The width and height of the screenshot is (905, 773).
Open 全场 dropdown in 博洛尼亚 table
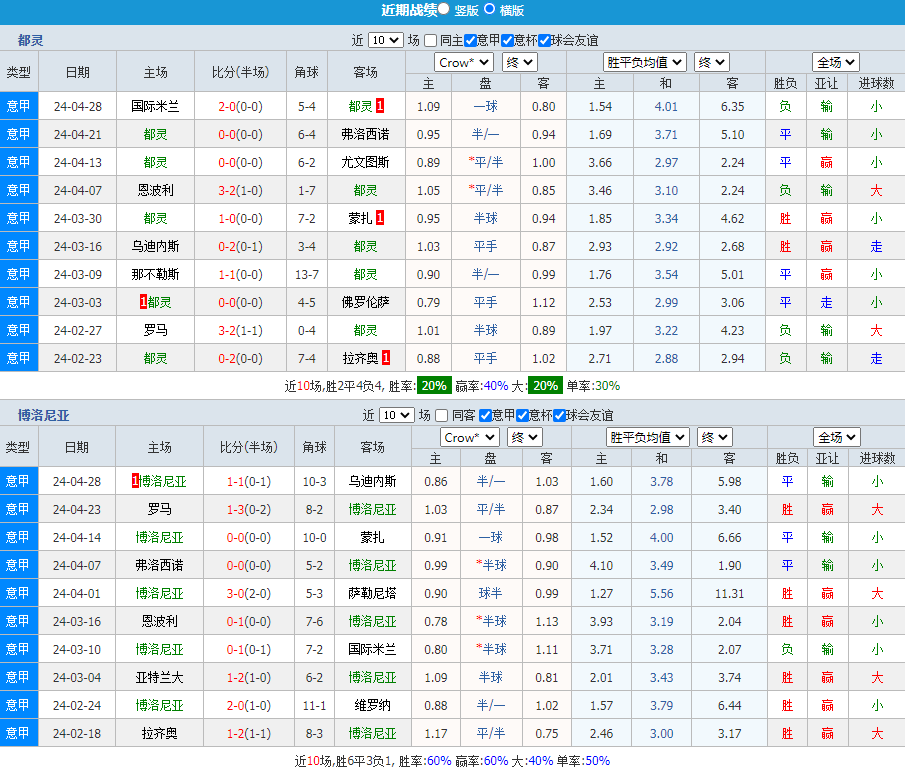(836, 437)
